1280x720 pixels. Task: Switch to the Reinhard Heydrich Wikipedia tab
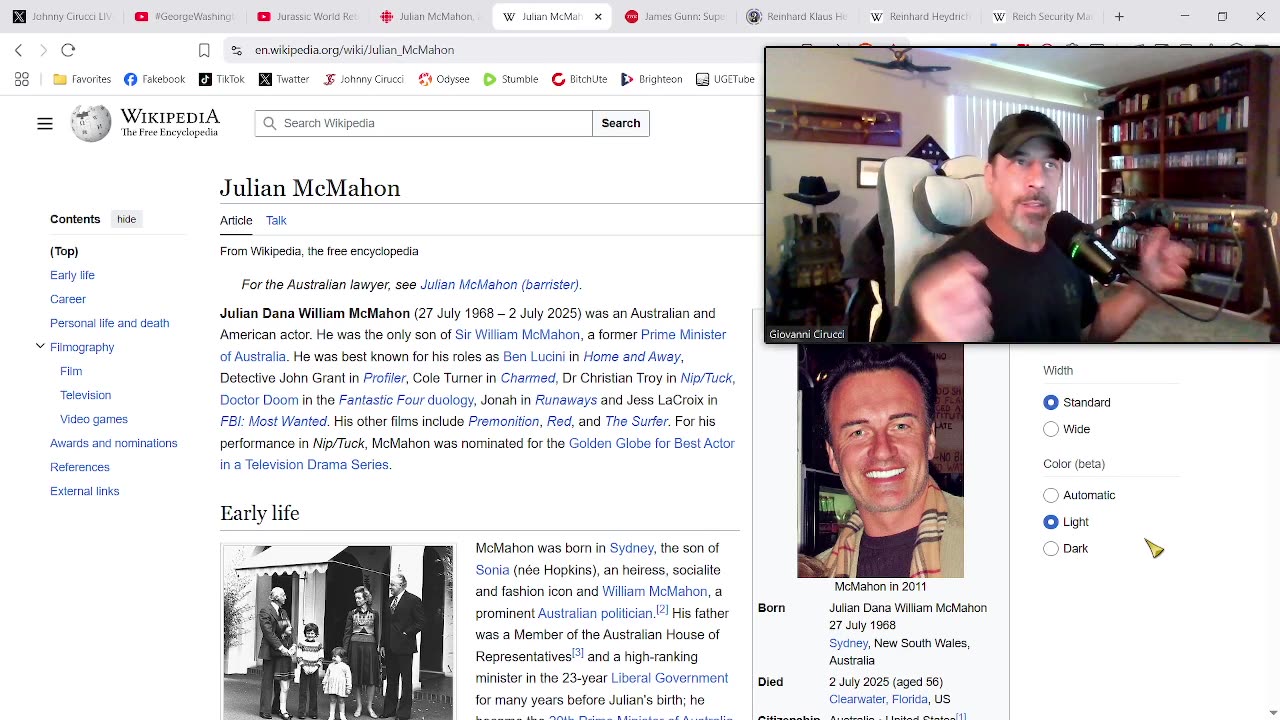[920, 16]
